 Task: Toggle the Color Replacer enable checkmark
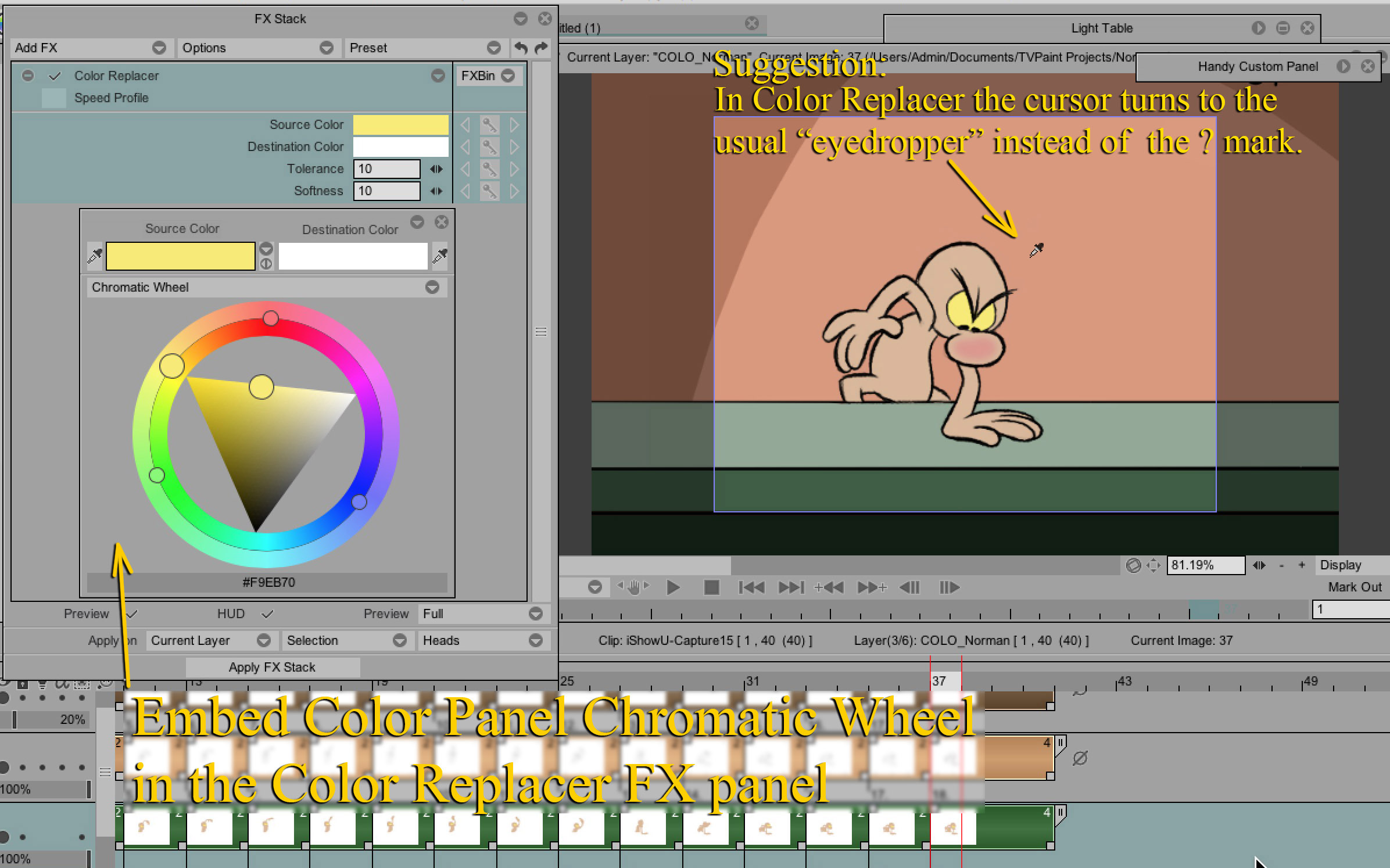[55, 76]
